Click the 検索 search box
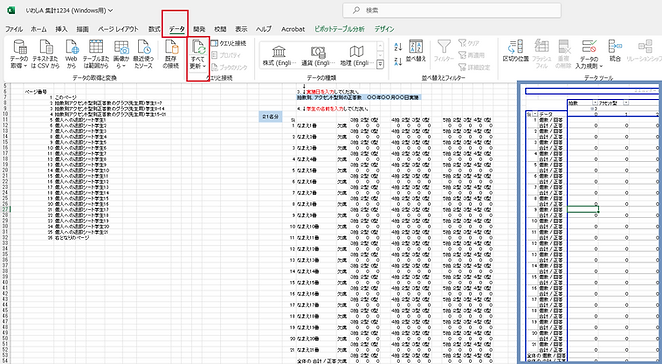Screen dimensions: 662x364 (x=452, y=10)
